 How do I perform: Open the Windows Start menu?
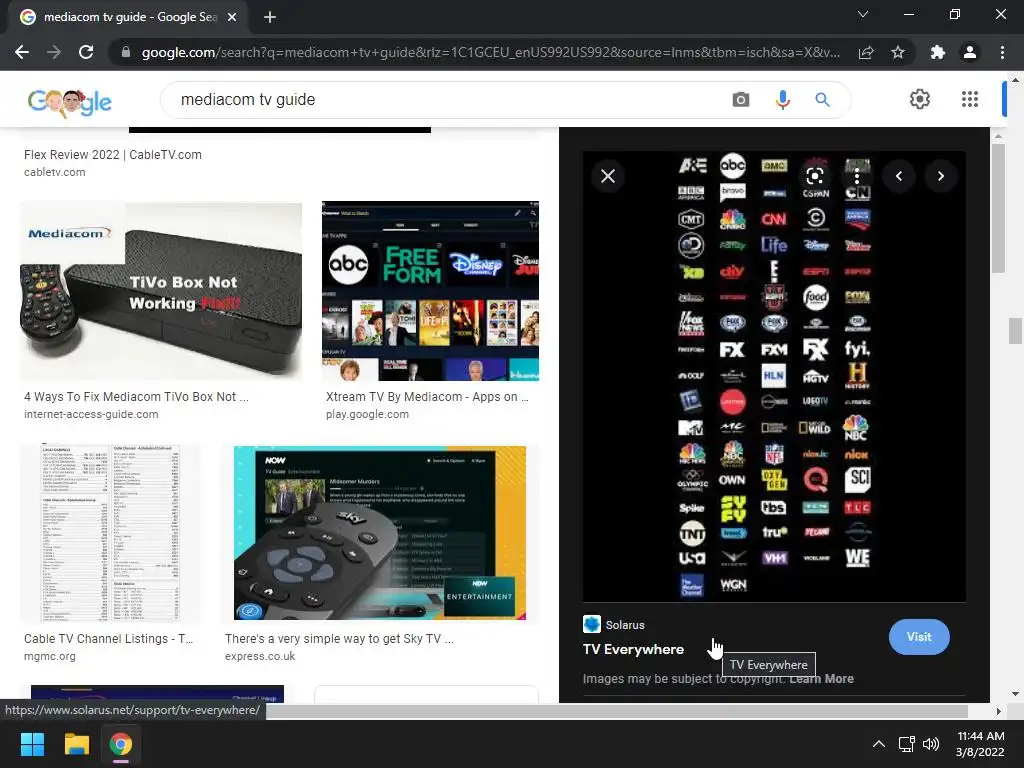(x=32, y=744)
